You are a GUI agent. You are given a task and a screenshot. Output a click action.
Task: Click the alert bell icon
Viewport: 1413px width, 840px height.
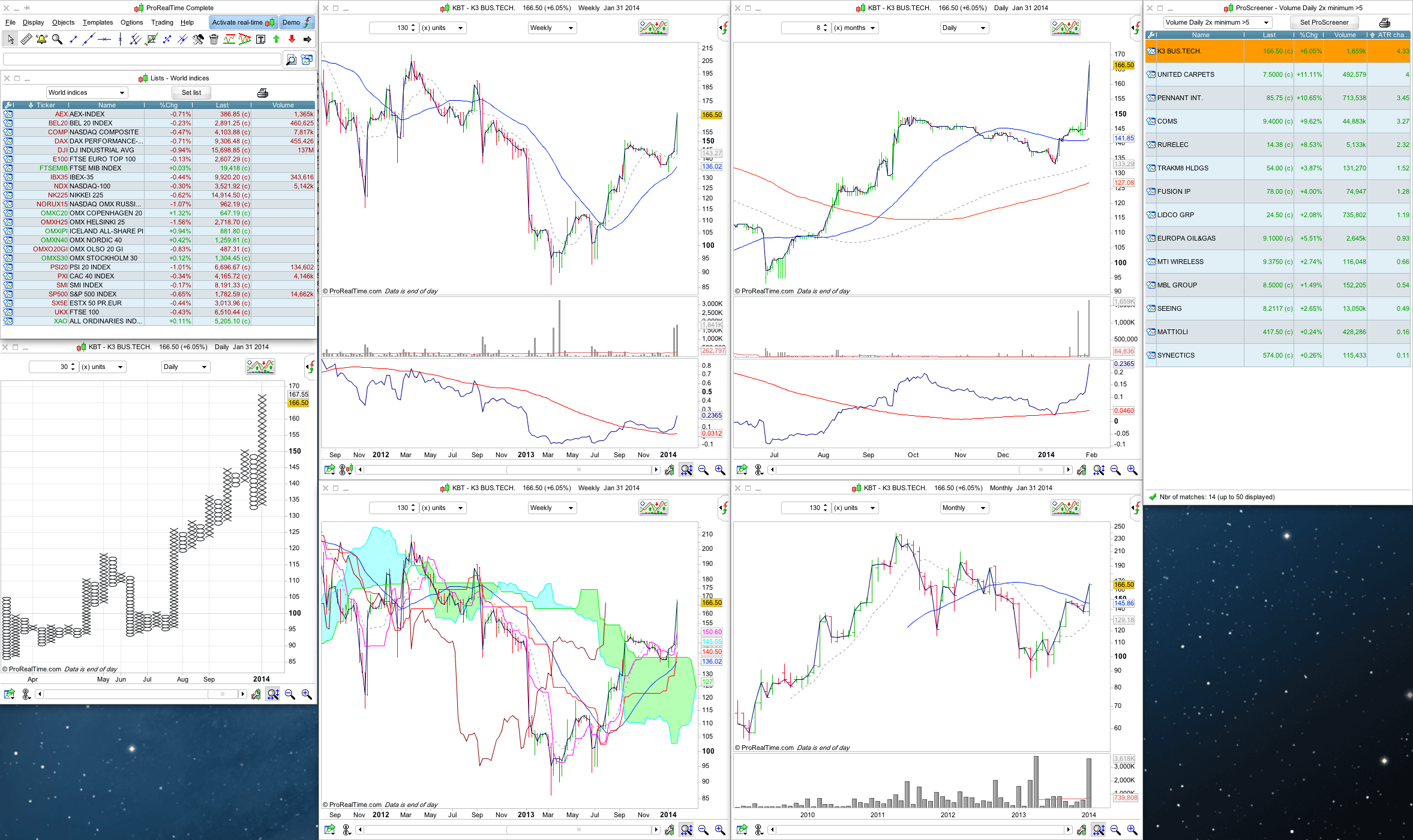[41, 40]
